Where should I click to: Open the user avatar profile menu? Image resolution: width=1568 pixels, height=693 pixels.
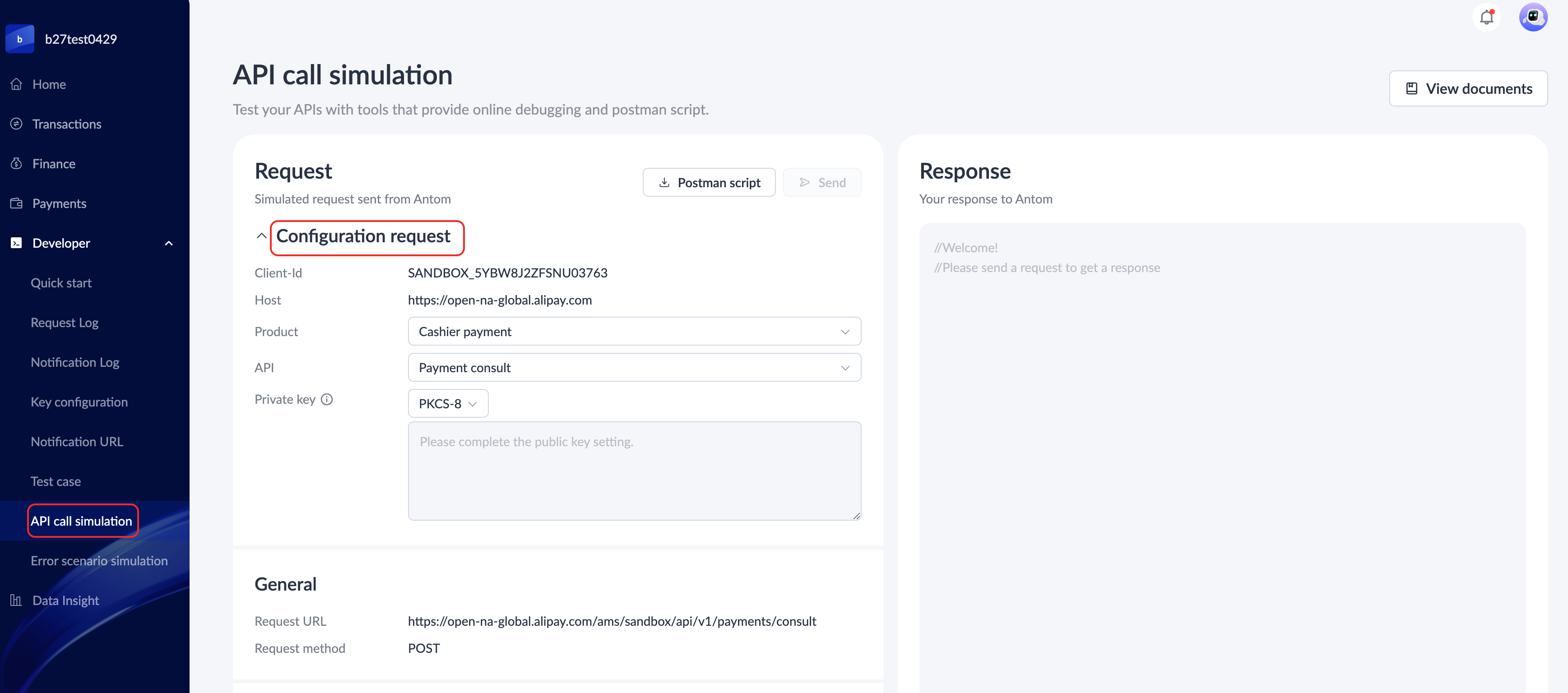(x=1533, y=17)
